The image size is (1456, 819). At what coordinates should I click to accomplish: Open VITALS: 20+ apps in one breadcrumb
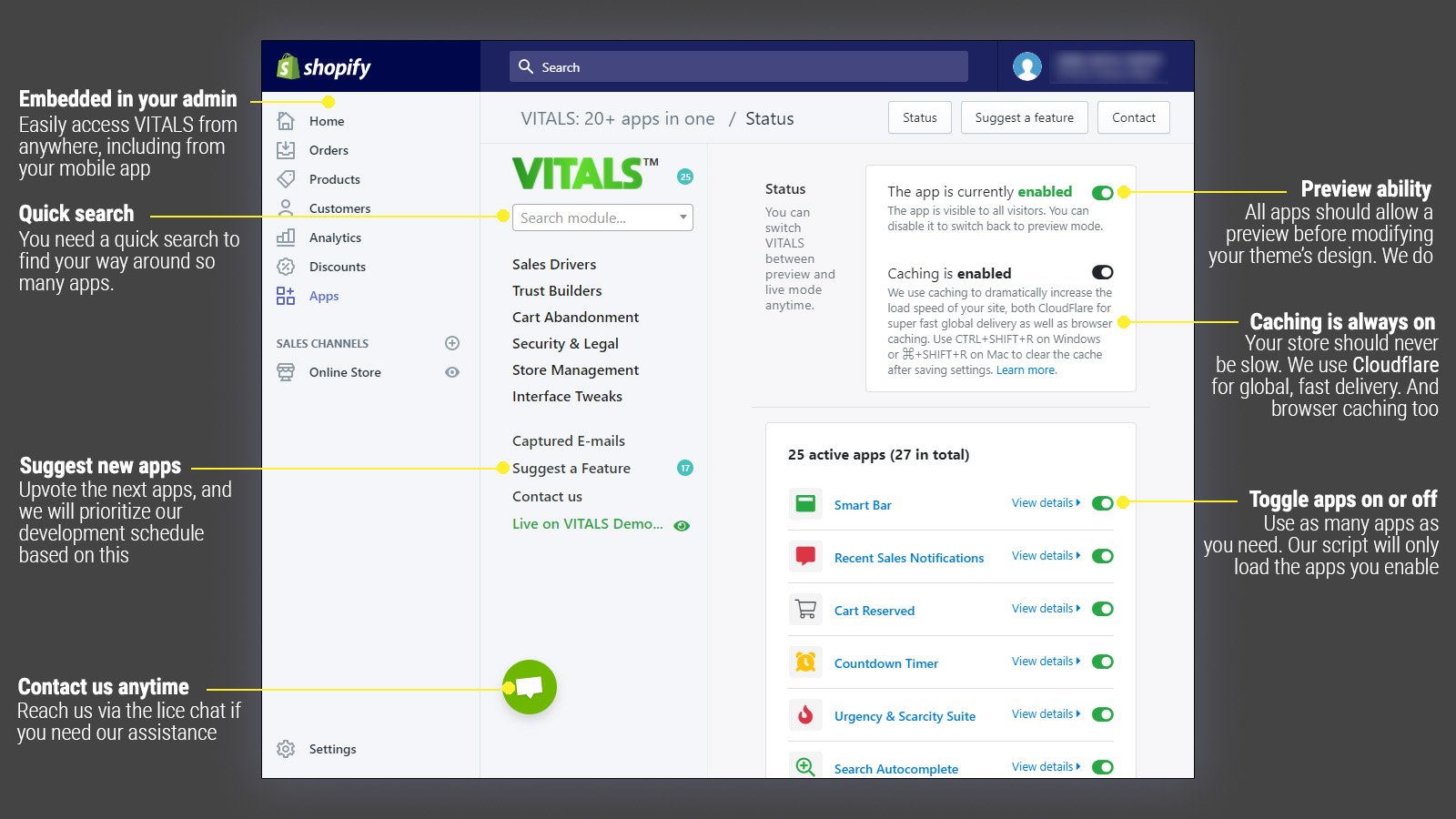[x=618, y=118]
